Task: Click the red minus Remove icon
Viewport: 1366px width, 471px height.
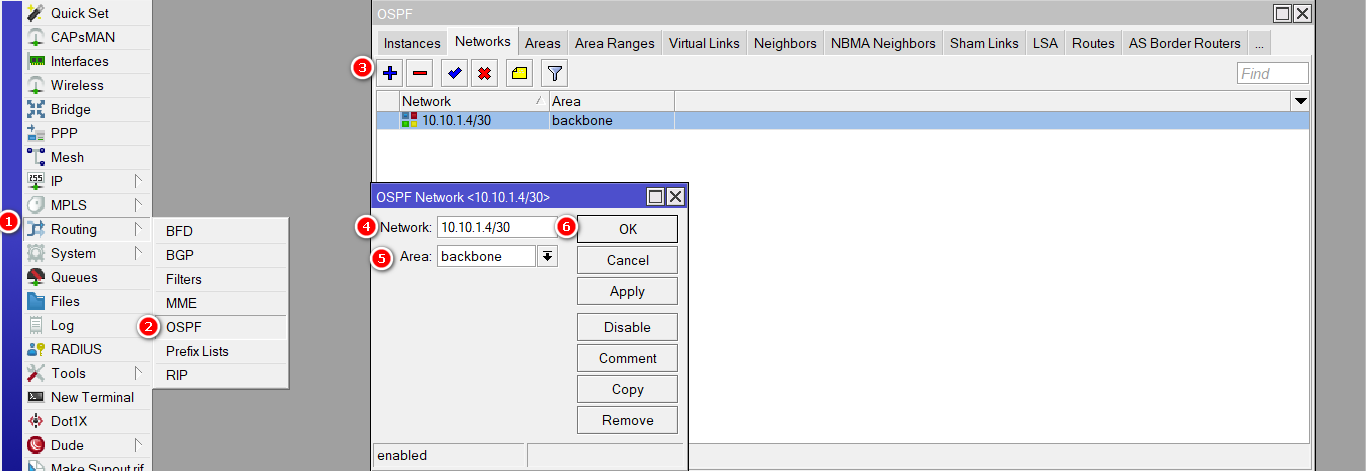Action: [x=420, y=73]
